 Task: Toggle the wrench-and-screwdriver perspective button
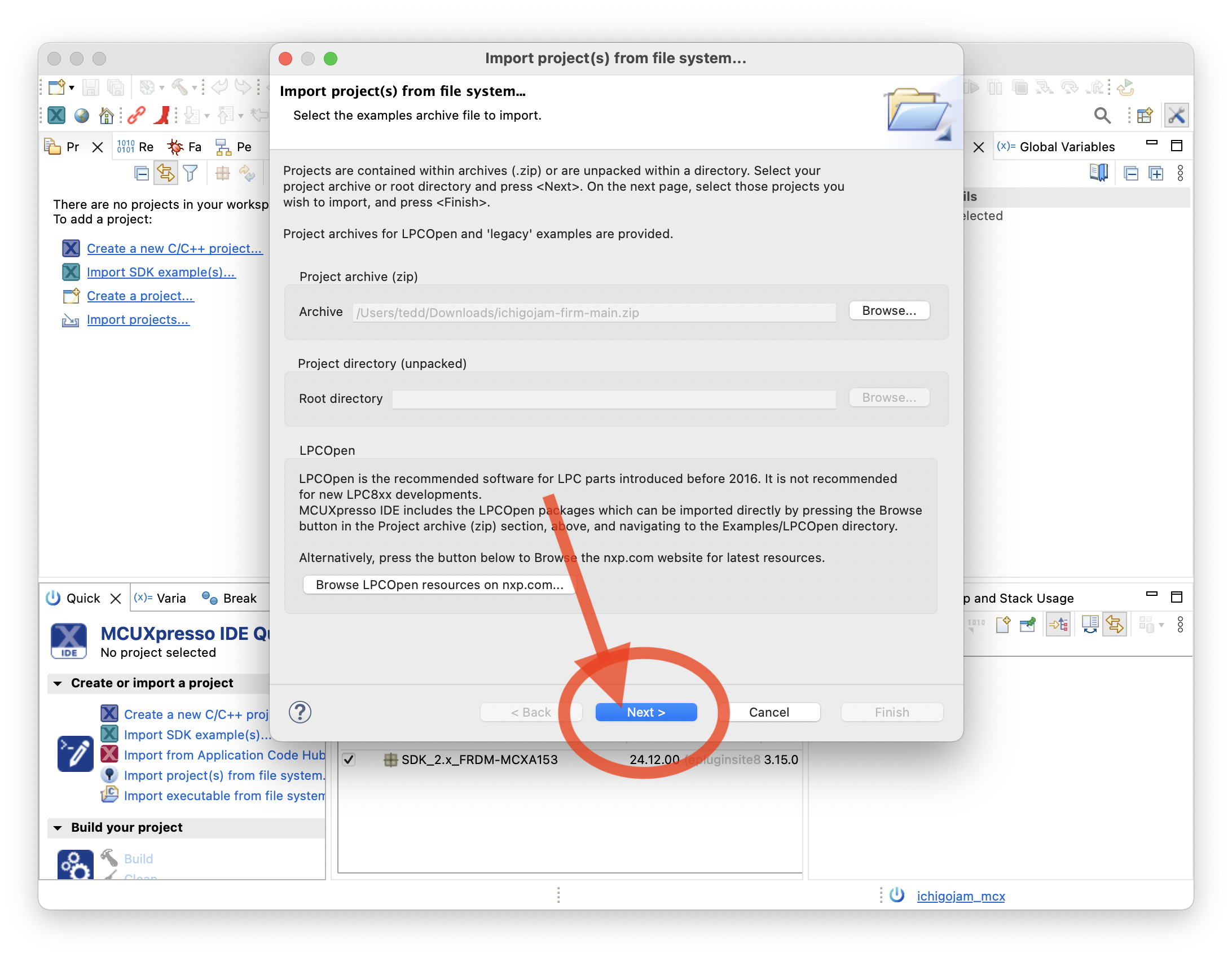click(1177, 116)
